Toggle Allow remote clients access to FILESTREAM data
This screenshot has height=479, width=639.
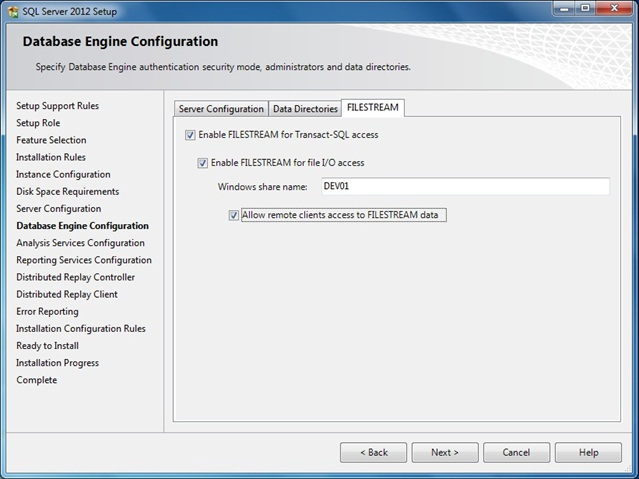234,215
